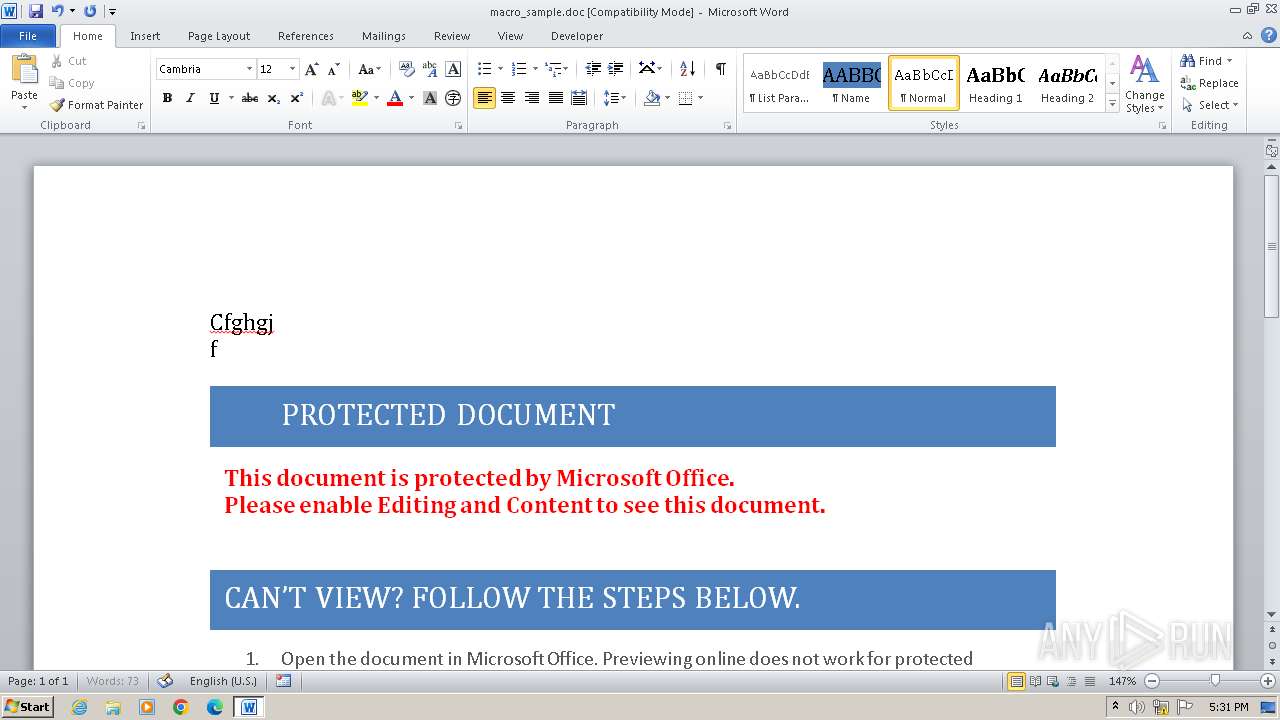Screen dimensions: 1280x720
Task: Apply Heading 1 style
Action: pyautogui.click(x=996, y=83)
